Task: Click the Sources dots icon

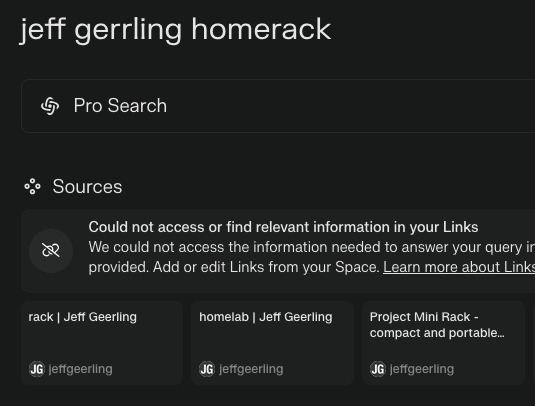Action: (x=32, y=187)
